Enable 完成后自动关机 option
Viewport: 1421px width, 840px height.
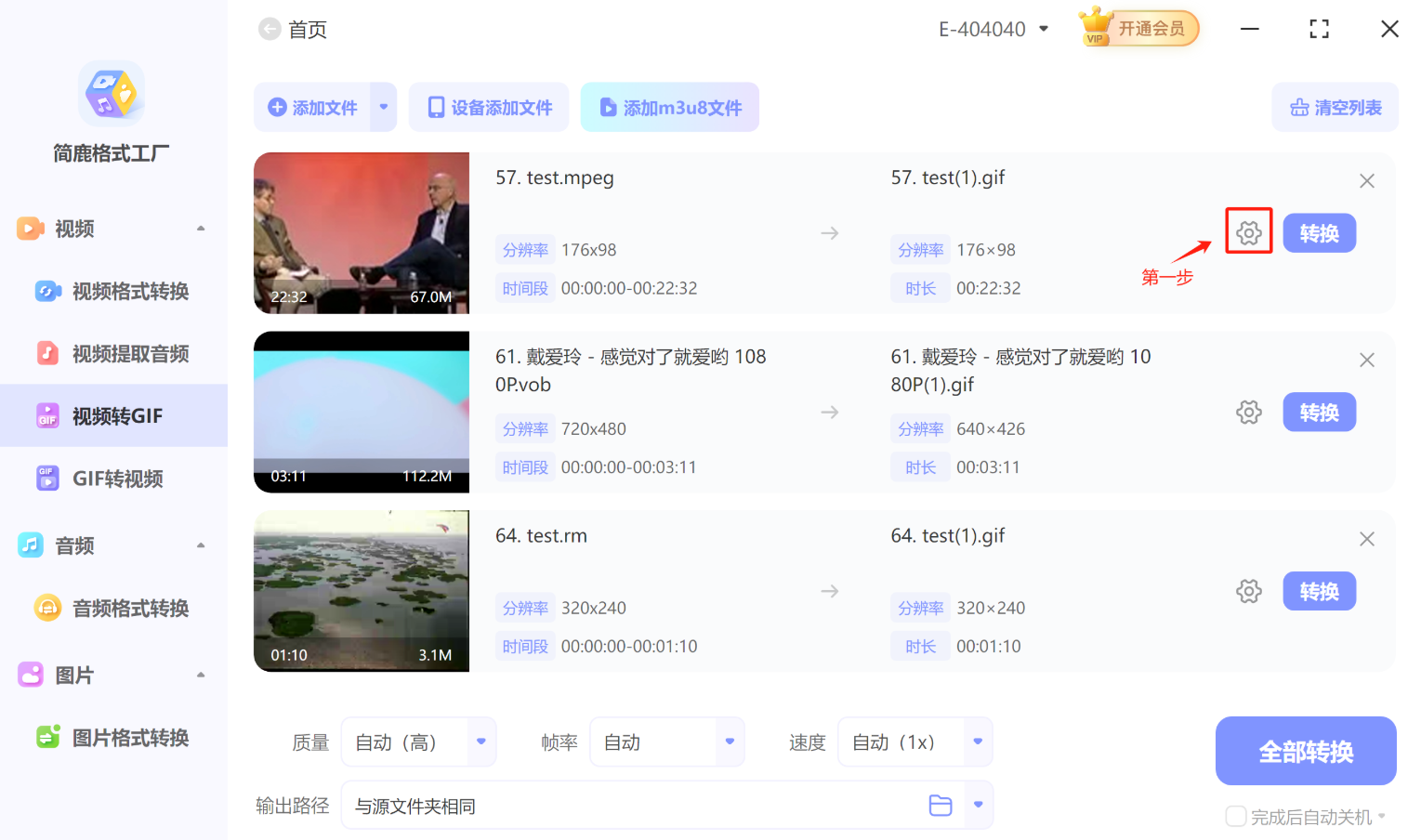pyautogui.click(x=1236, y=816)
